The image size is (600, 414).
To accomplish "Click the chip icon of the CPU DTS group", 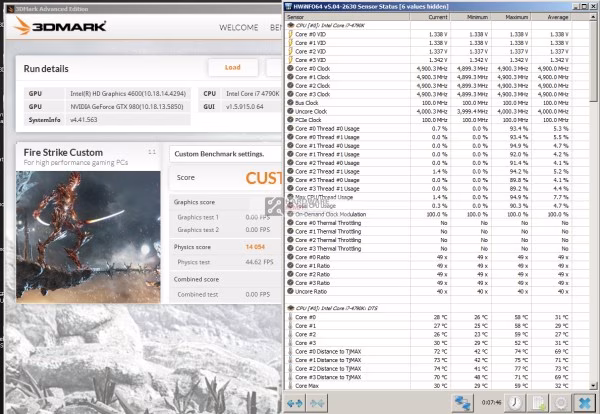I will pyautogui.click(x=290, y=308).
